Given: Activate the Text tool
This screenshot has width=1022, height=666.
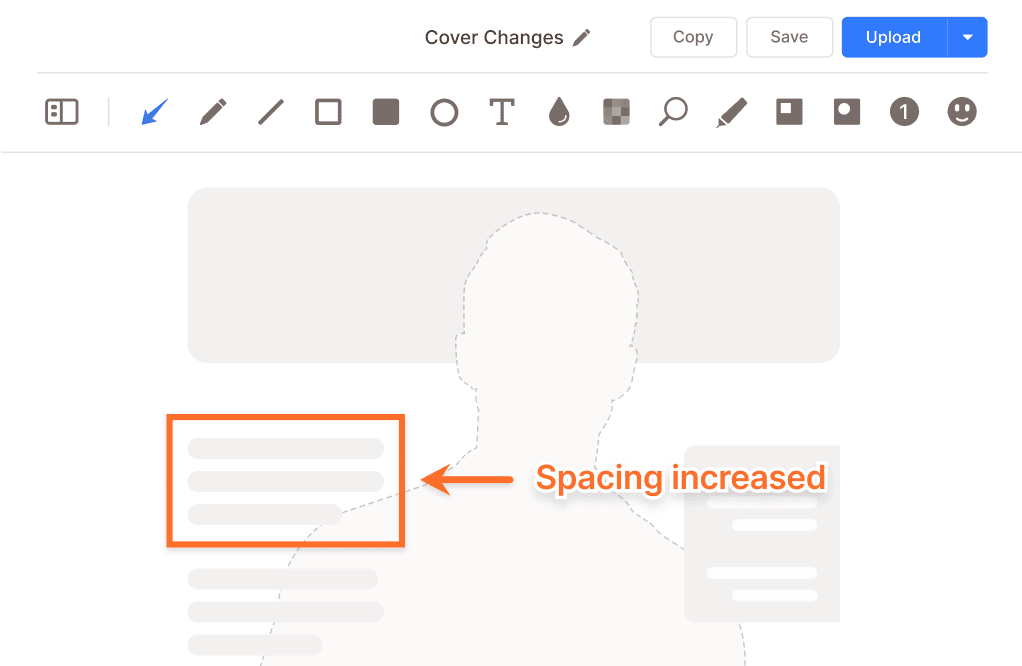Looking at the screenshot, I should (501, 112).
